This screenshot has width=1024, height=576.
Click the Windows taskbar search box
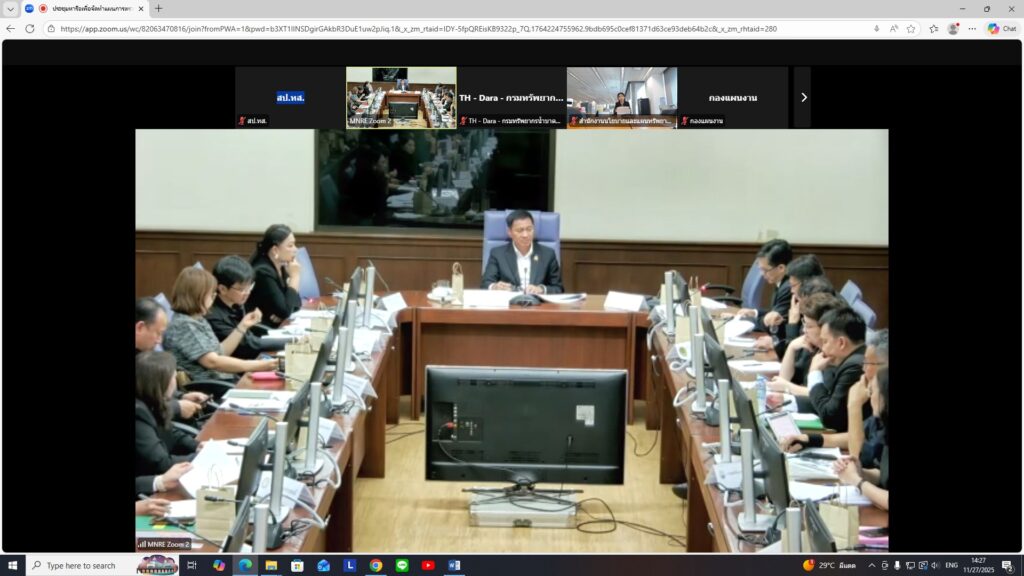click(80, 565)
